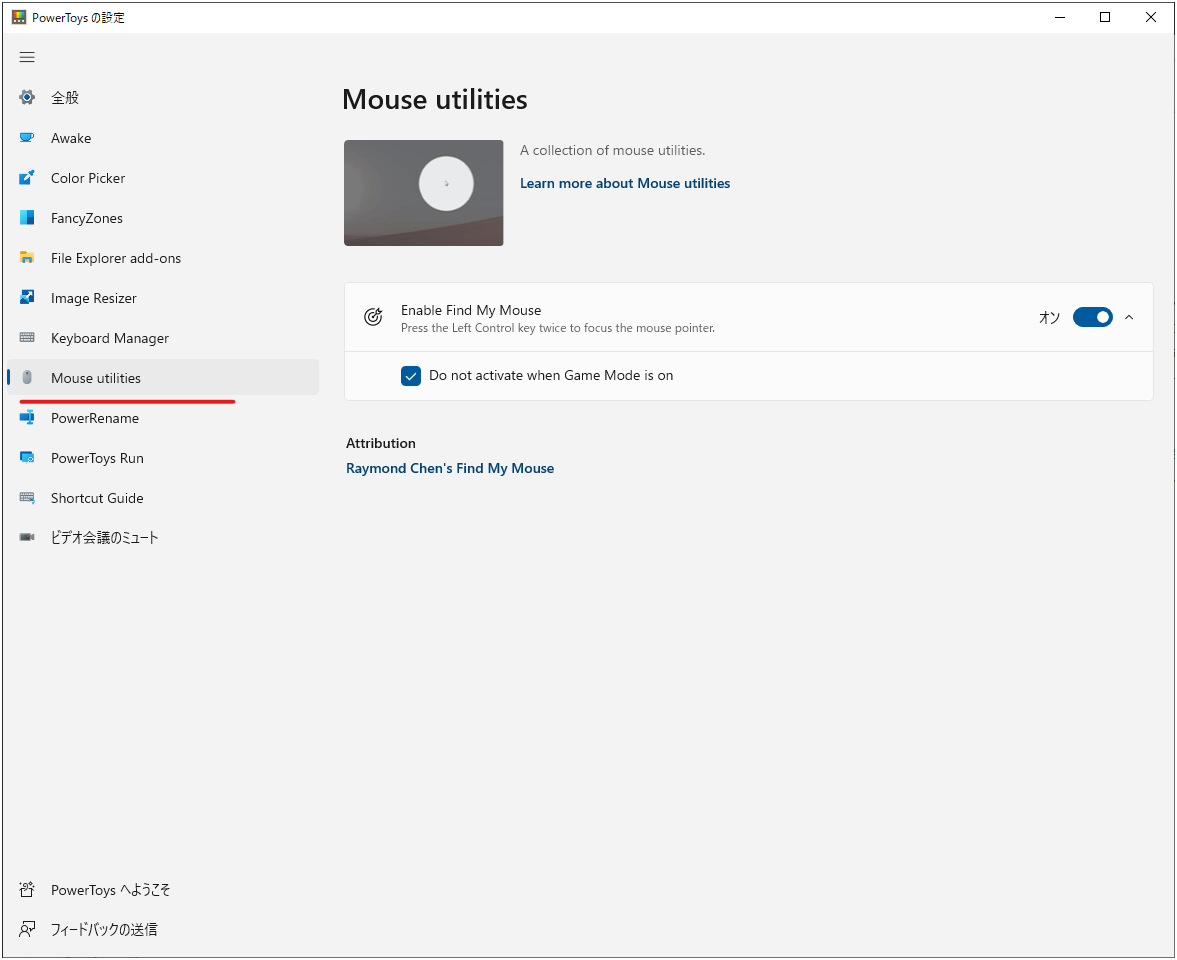The width and height of the screenshot is (1177, 960).
Task: Click the Shortcut Guide icon
Action: pyautogui.click(x=27, y=498)
